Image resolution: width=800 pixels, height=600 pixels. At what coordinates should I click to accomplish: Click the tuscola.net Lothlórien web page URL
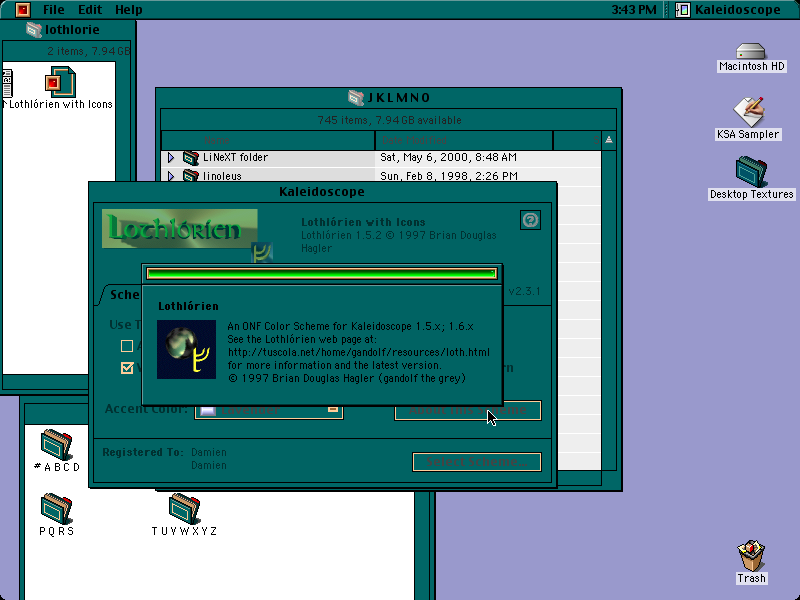[359, 352]
